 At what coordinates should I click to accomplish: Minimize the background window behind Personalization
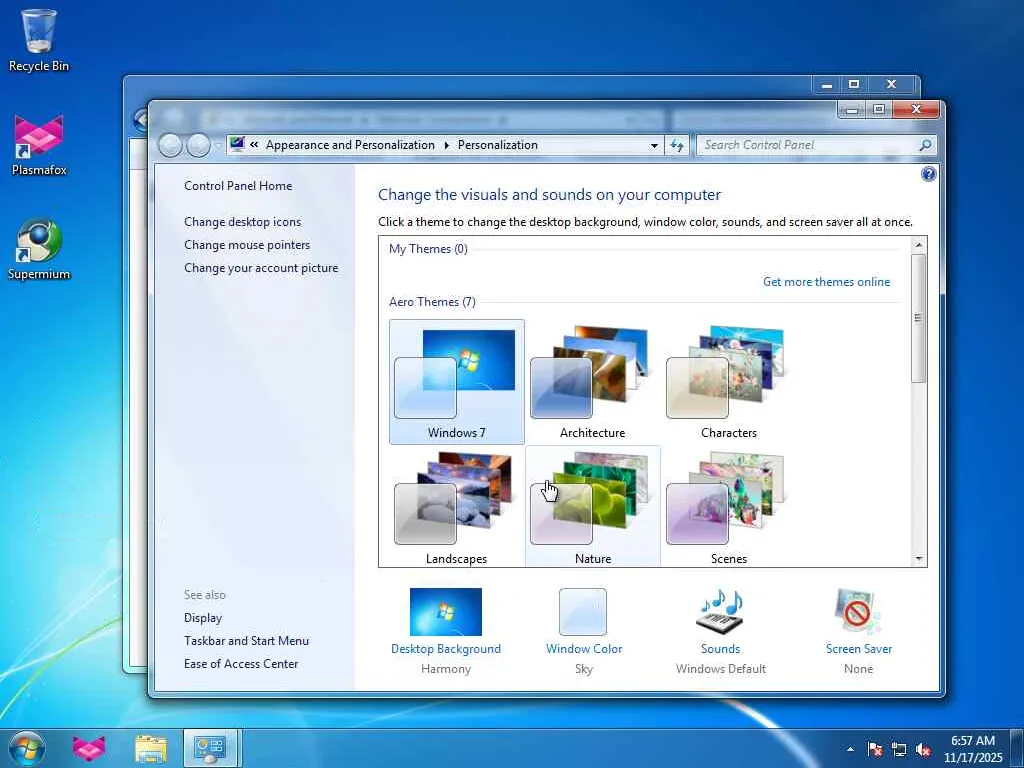point(827,84)
